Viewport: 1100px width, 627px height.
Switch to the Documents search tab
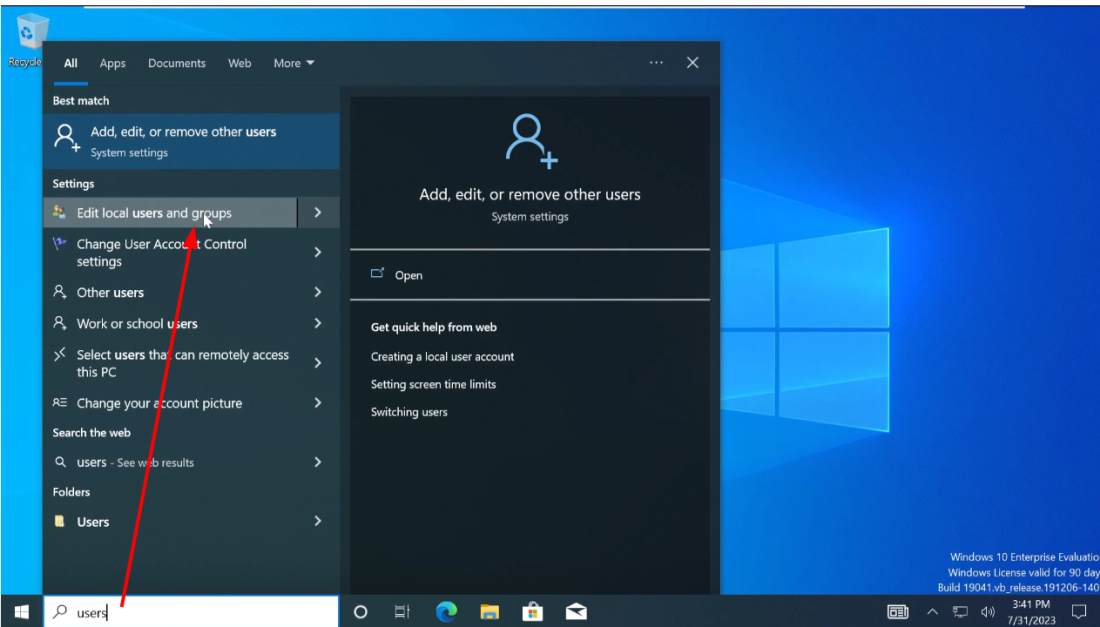coord(177,63)
